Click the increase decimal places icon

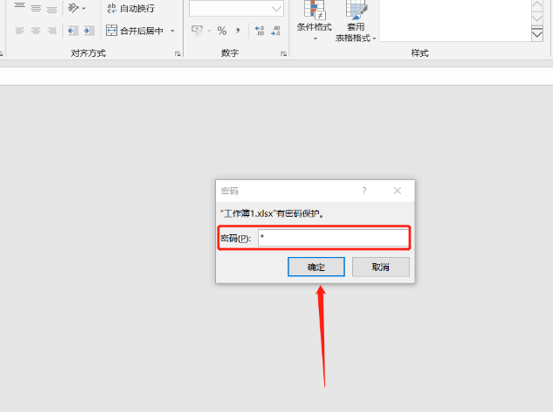pyautogui.click(x=259, y=31)
